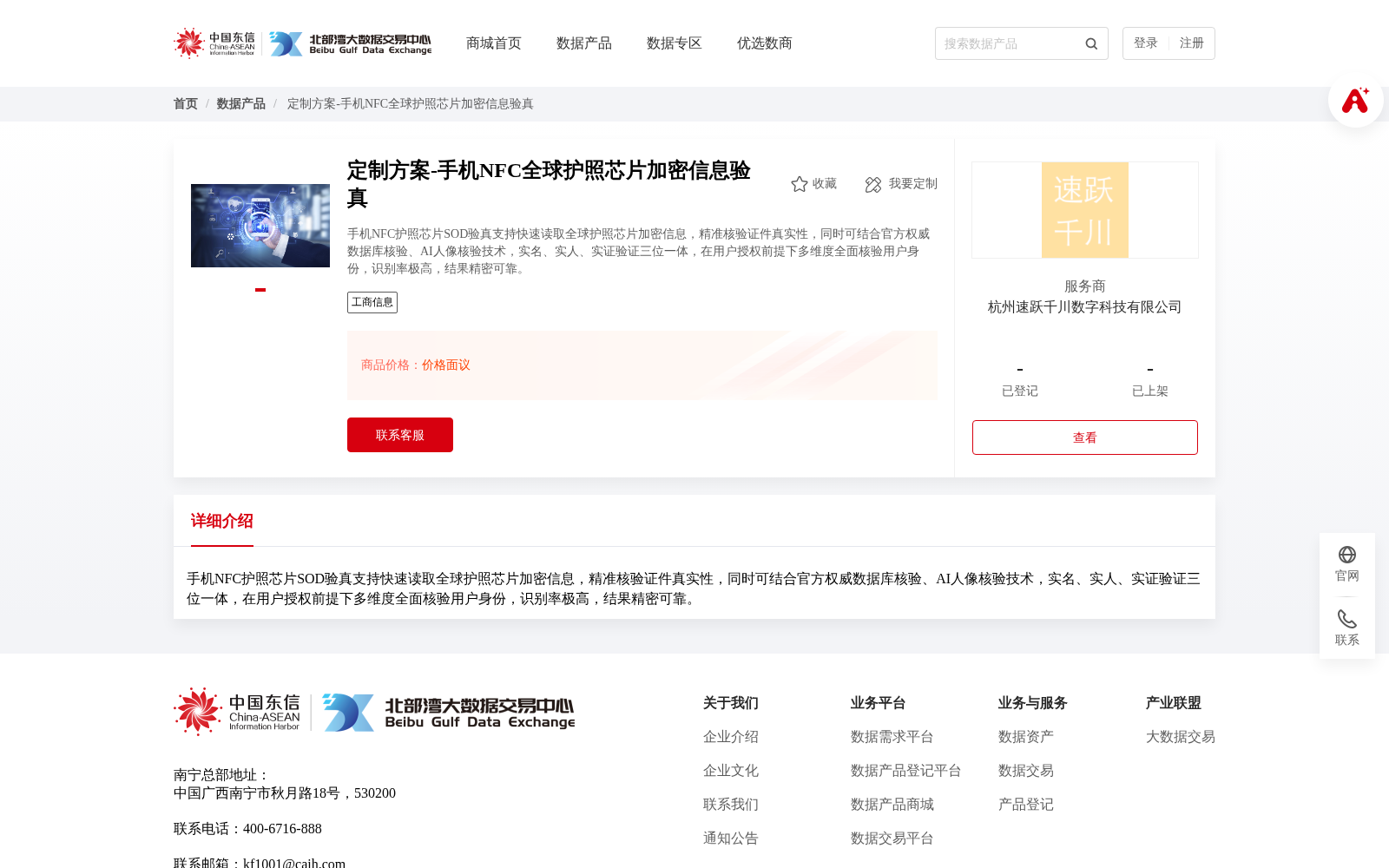This screenshot has width=1389, height=868.
Task: Click the 查看 provider button
Action: [x=1085, y=437]
